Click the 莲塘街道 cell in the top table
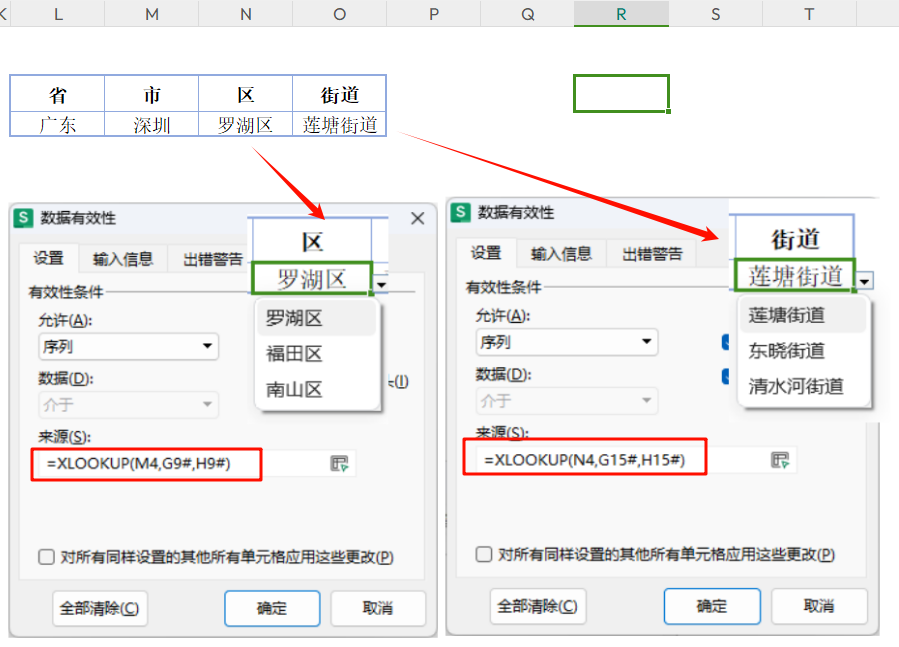 point(339,124)
